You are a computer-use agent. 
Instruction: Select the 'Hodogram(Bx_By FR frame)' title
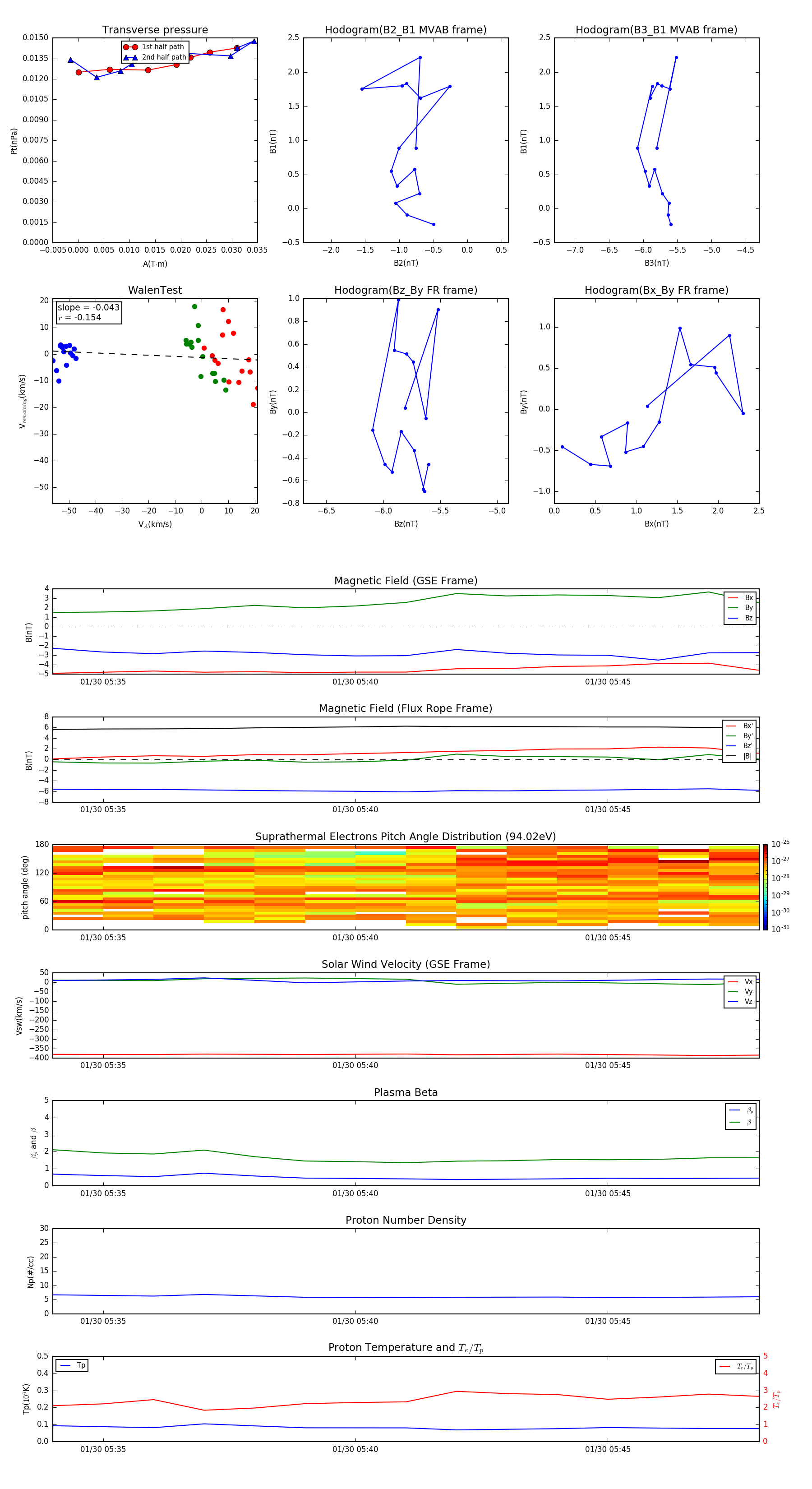(656, 290)
